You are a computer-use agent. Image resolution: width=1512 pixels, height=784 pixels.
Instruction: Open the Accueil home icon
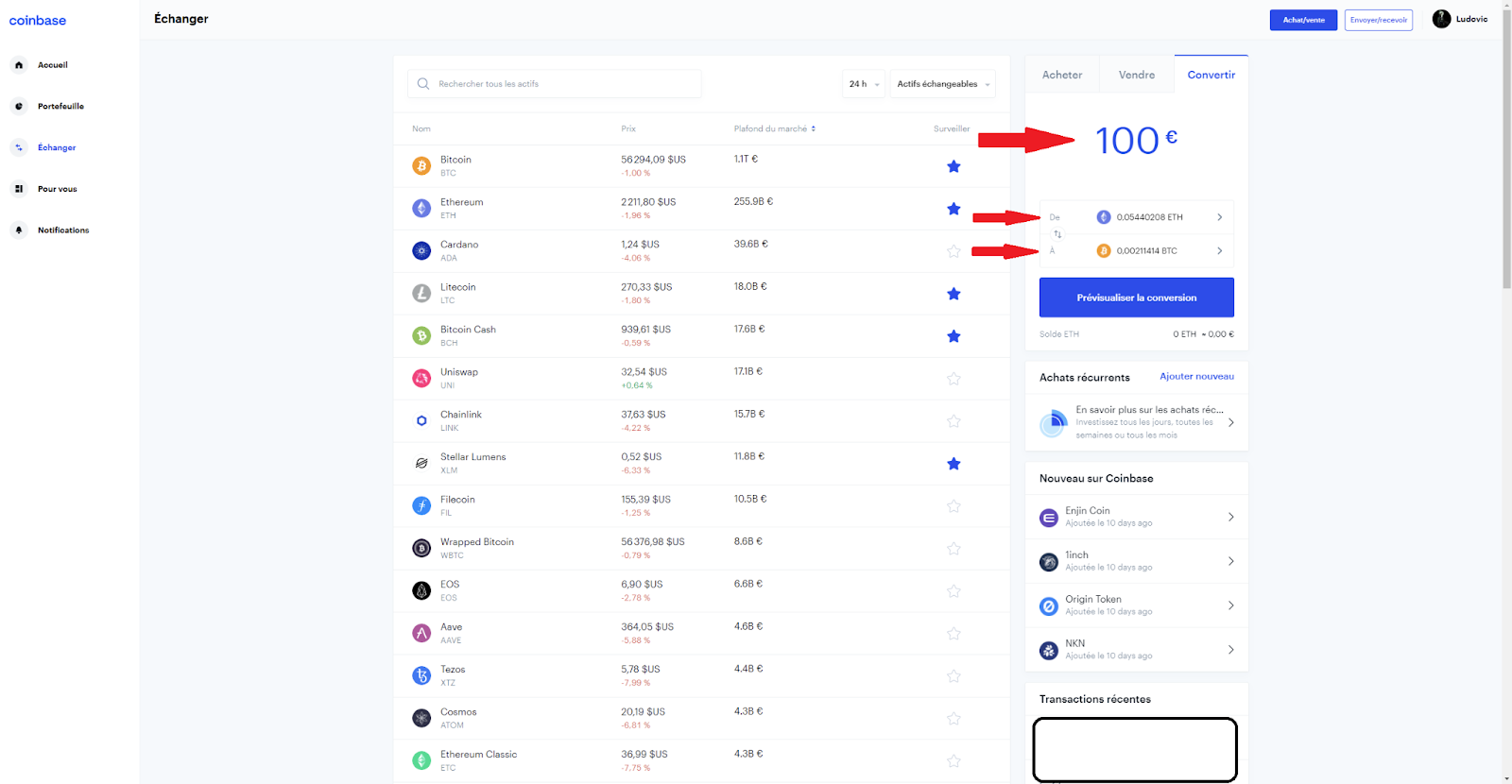pyautogui.click(x=19, y=65)
